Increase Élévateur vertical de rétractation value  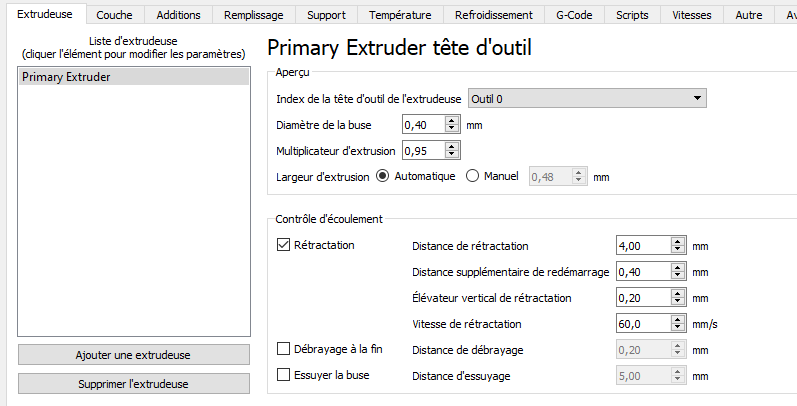click(x=677, y=293)
